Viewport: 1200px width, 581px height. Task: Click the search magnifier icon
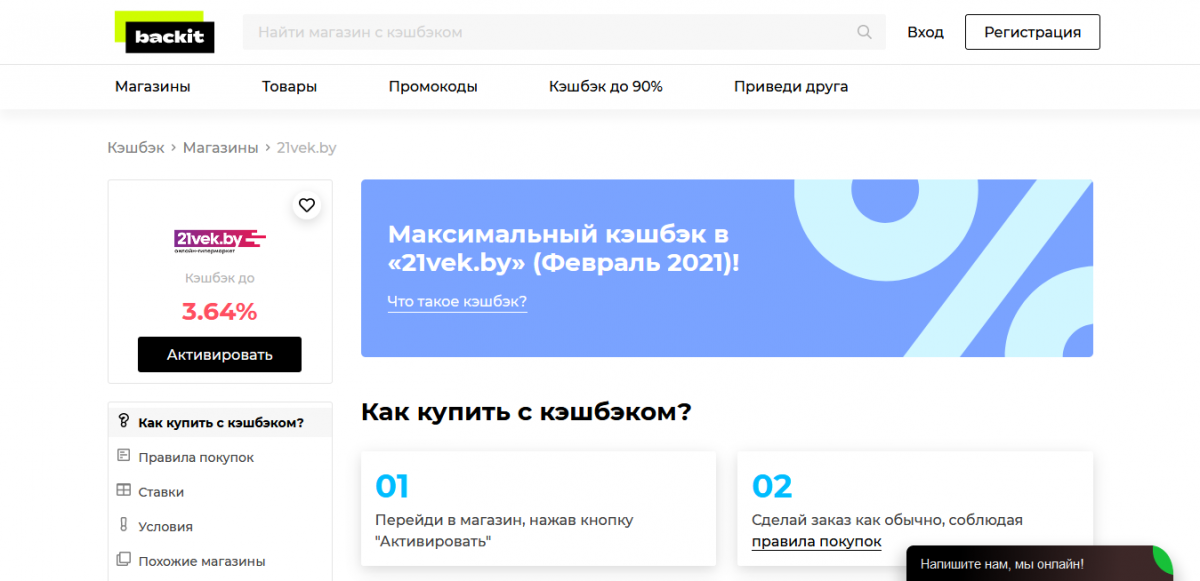point(865,32)
